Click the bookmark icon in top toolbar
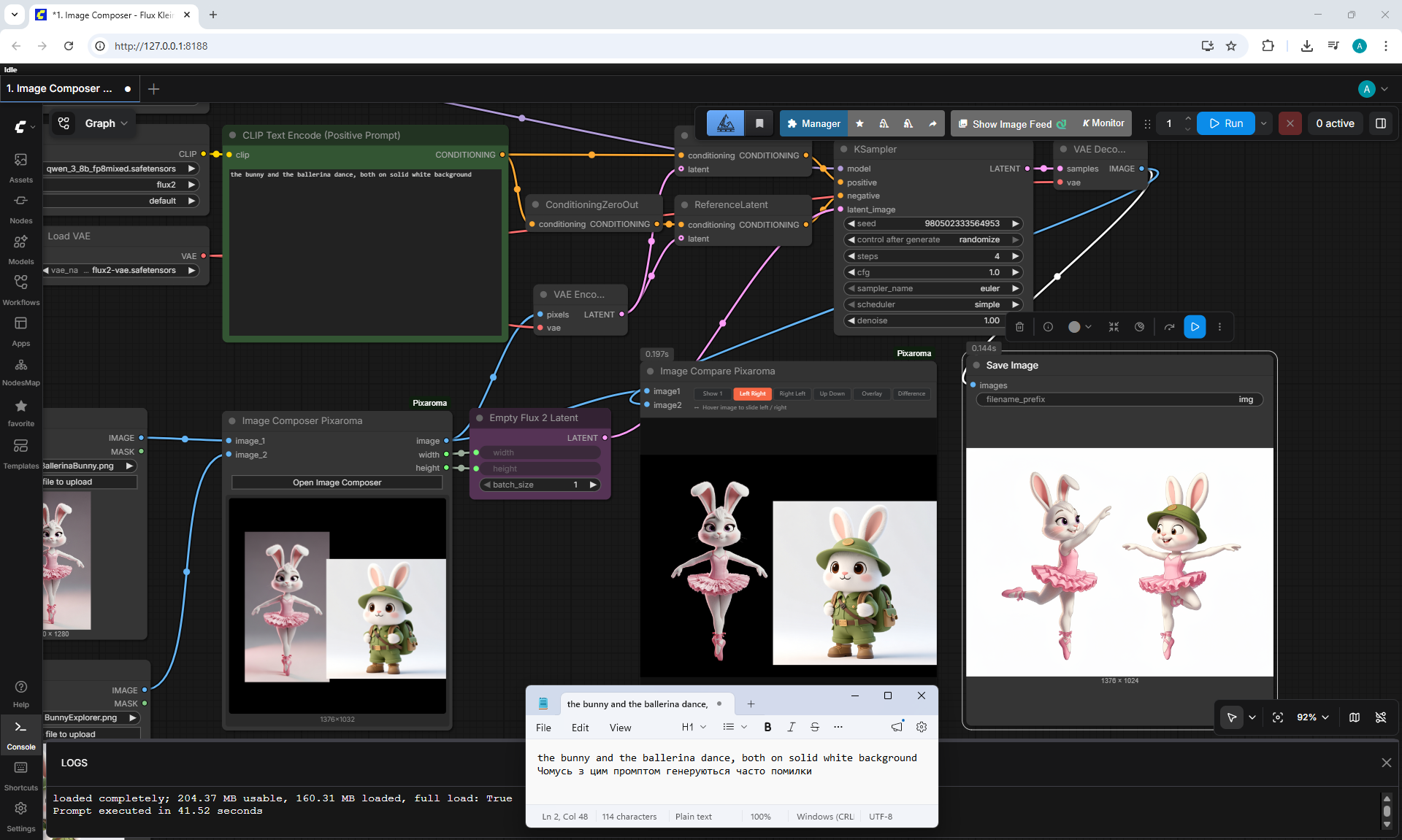The height and width of the screenshot is (840, 1402). click(x=759, y=123)
